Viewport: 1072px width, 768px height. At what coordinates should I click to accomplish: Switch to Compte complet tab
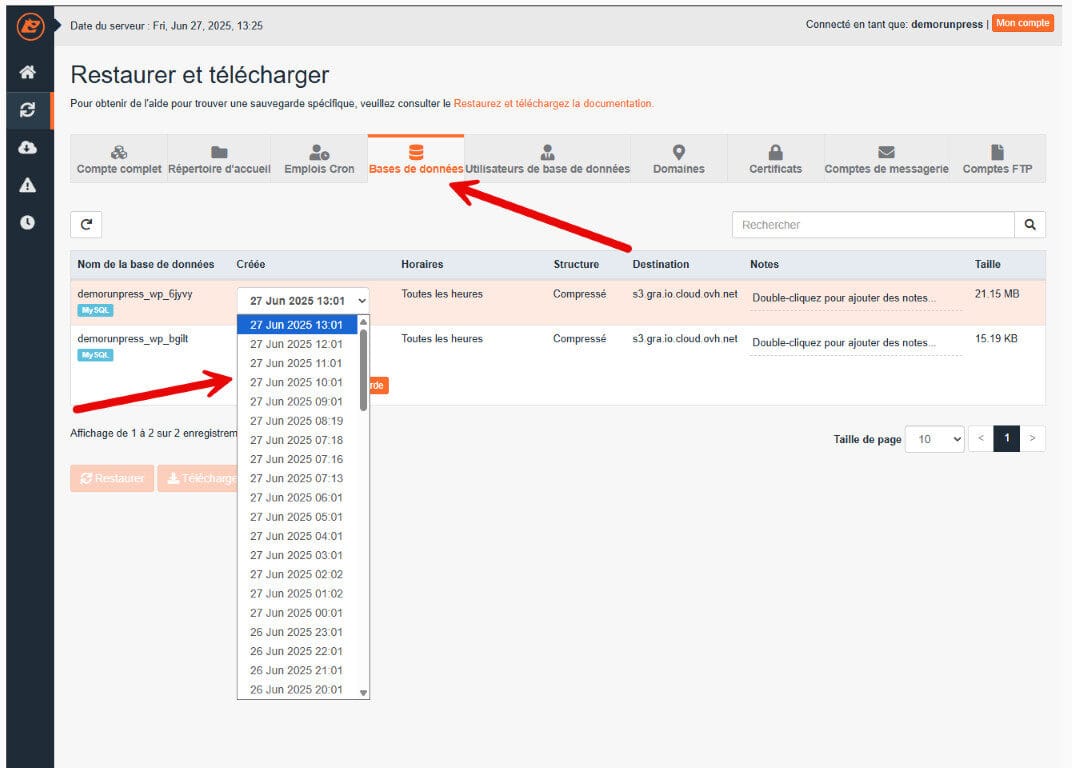(119, 159)
